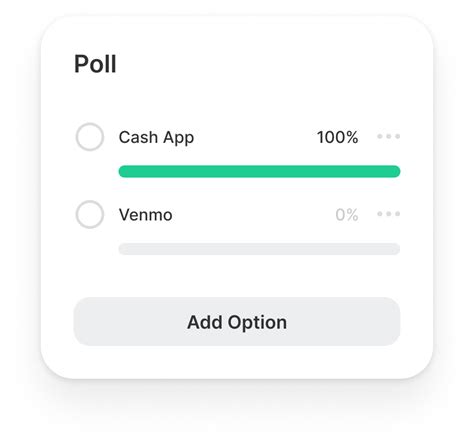Click the right end of the green bar
The image size is (474, 444).
coord(396,171)
